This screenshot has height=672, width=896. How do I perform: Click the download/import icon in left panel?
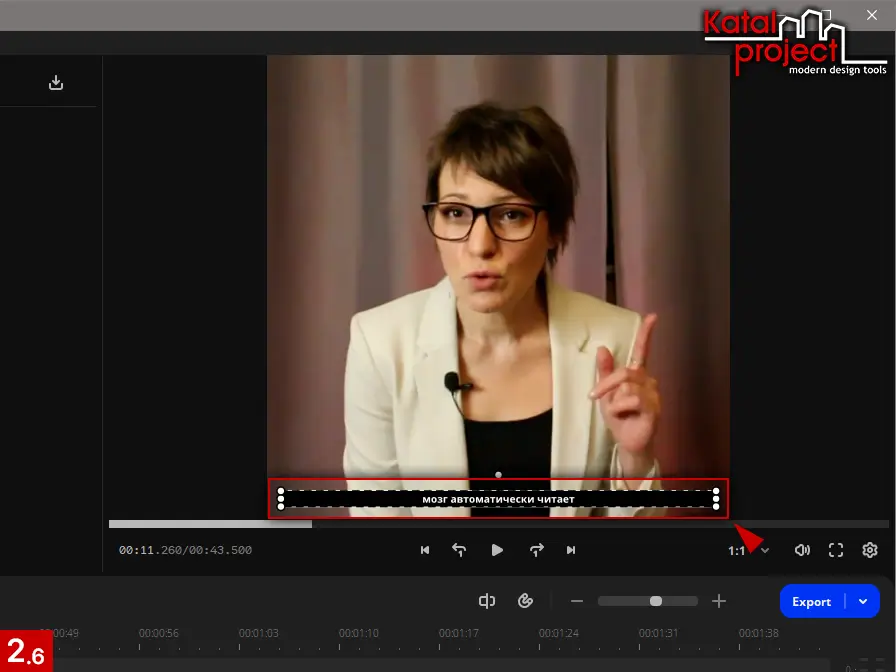coord(56,83)
